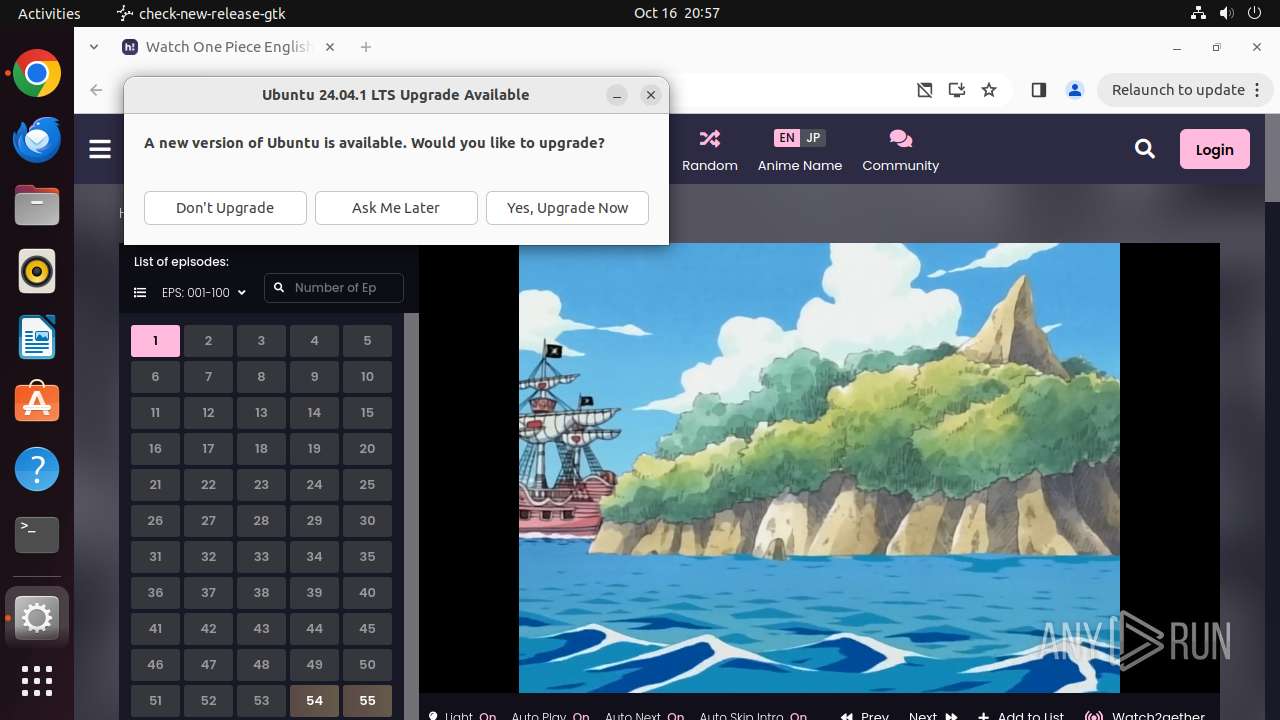Click the video player frame
The image size is (1280, 720).
(819, 467)
